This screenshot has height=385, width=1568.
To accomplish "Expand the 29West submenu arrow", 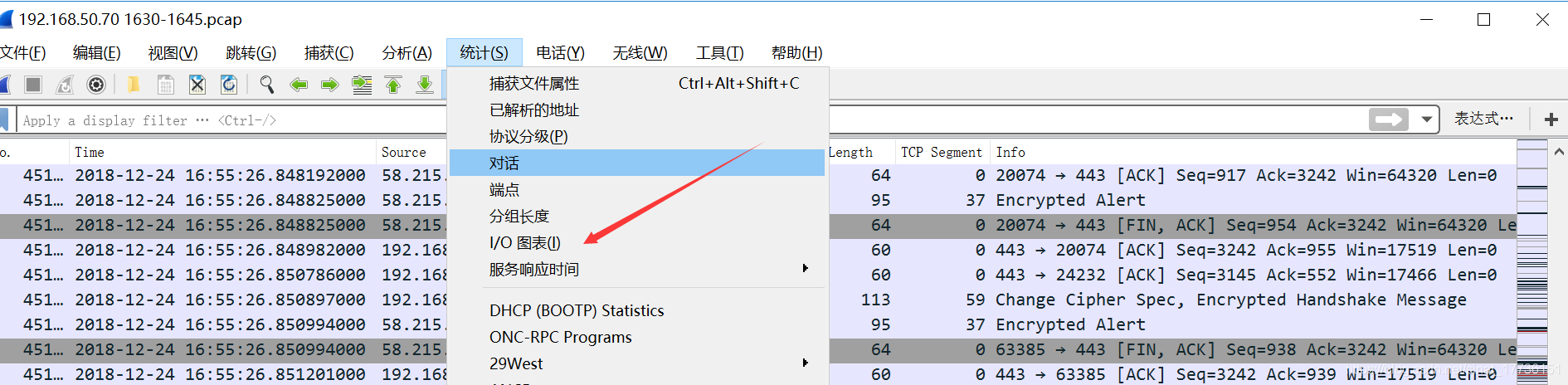I will click(x=805, y=363).
